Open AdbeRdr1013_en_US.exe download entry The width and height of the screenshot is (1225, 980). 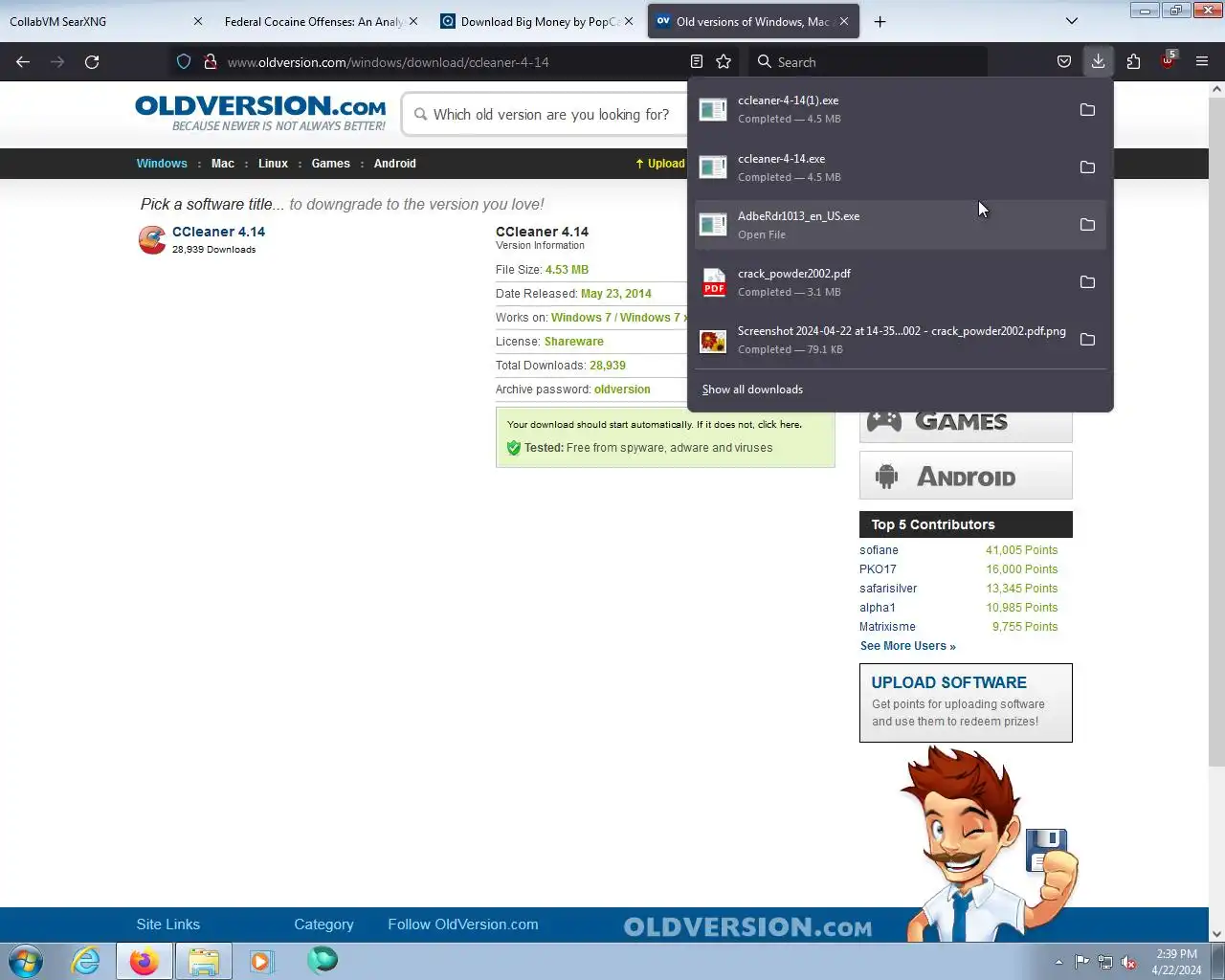[880, 225]
